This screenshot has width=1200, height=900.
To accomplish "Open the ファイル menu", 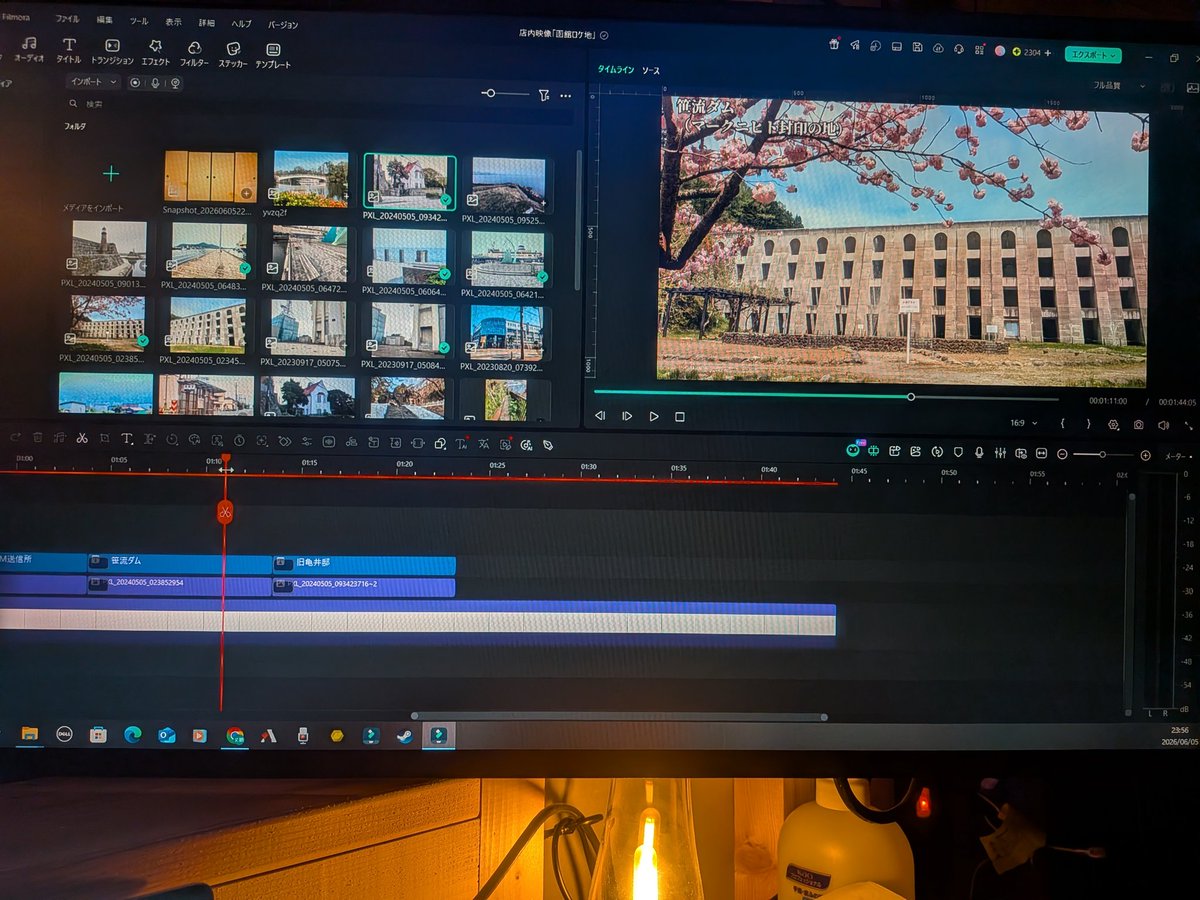I will 67,19.
